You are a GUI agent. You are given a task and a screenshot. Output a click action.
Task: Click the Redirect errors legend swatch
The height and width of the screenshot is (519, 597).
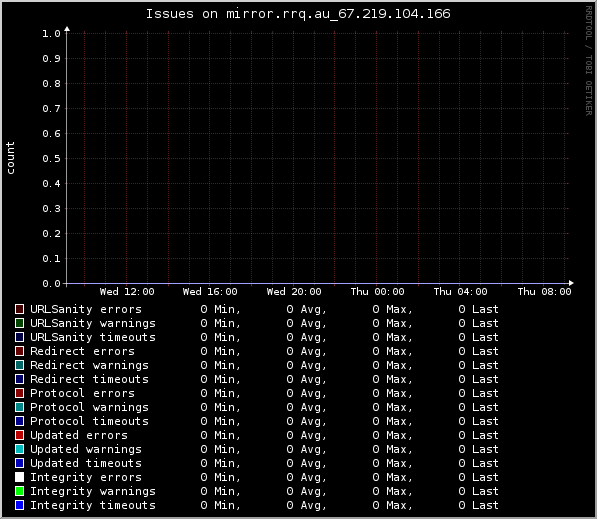coord(19,351)
